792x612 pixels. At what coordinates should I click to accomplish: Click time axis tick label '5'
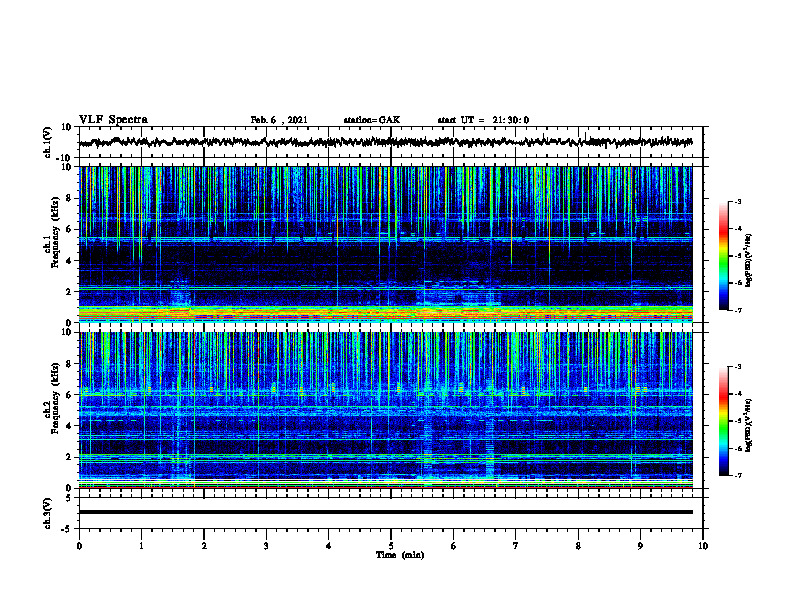pyautogui.click(x=391, y=546)
